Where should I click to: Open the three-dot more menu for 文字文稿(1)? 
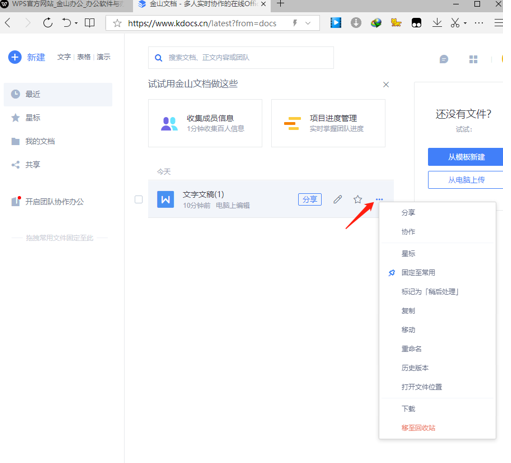pos(379,199)
